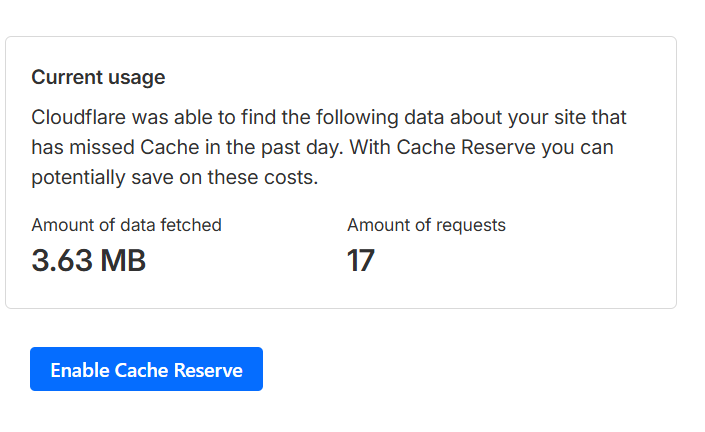The width and height of the screenshot is (705, 432).
Task: Click the 17 requests count value
Action: (x=360, y=261)
